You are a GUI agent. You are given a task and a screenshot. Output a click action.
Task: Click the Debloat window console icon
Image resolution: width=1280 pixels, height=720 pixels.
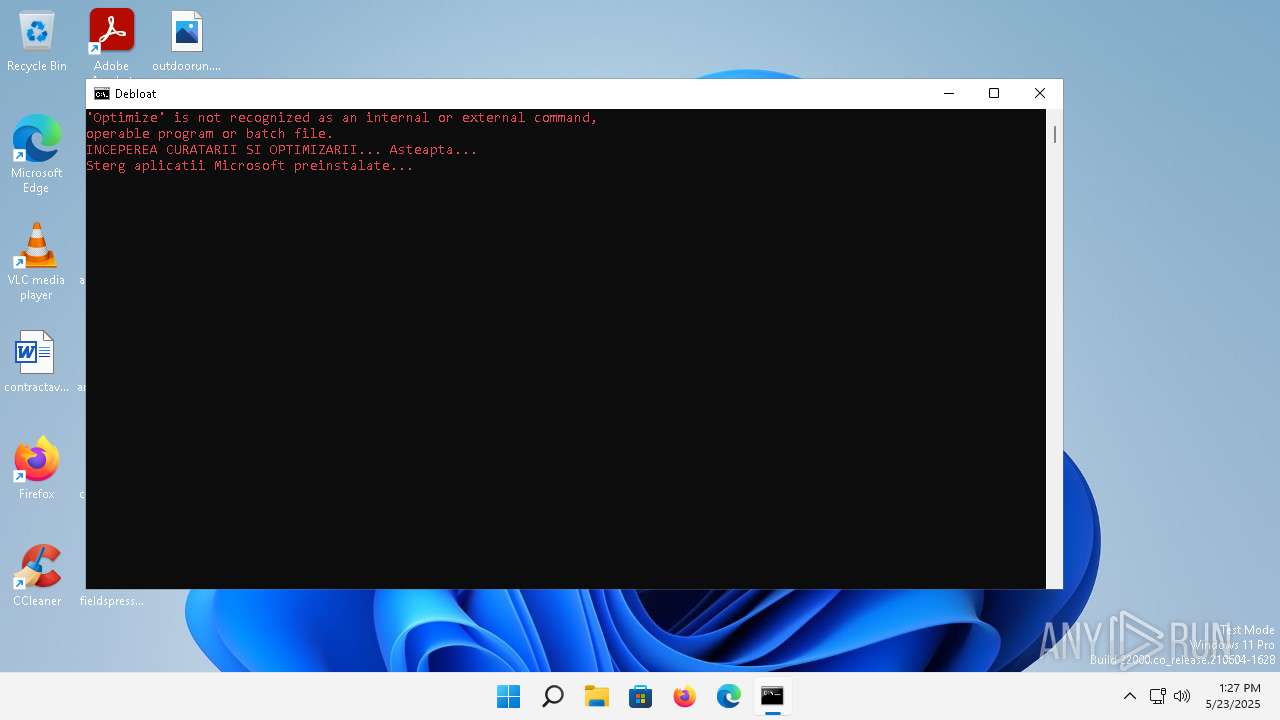[x=101, y=94]
